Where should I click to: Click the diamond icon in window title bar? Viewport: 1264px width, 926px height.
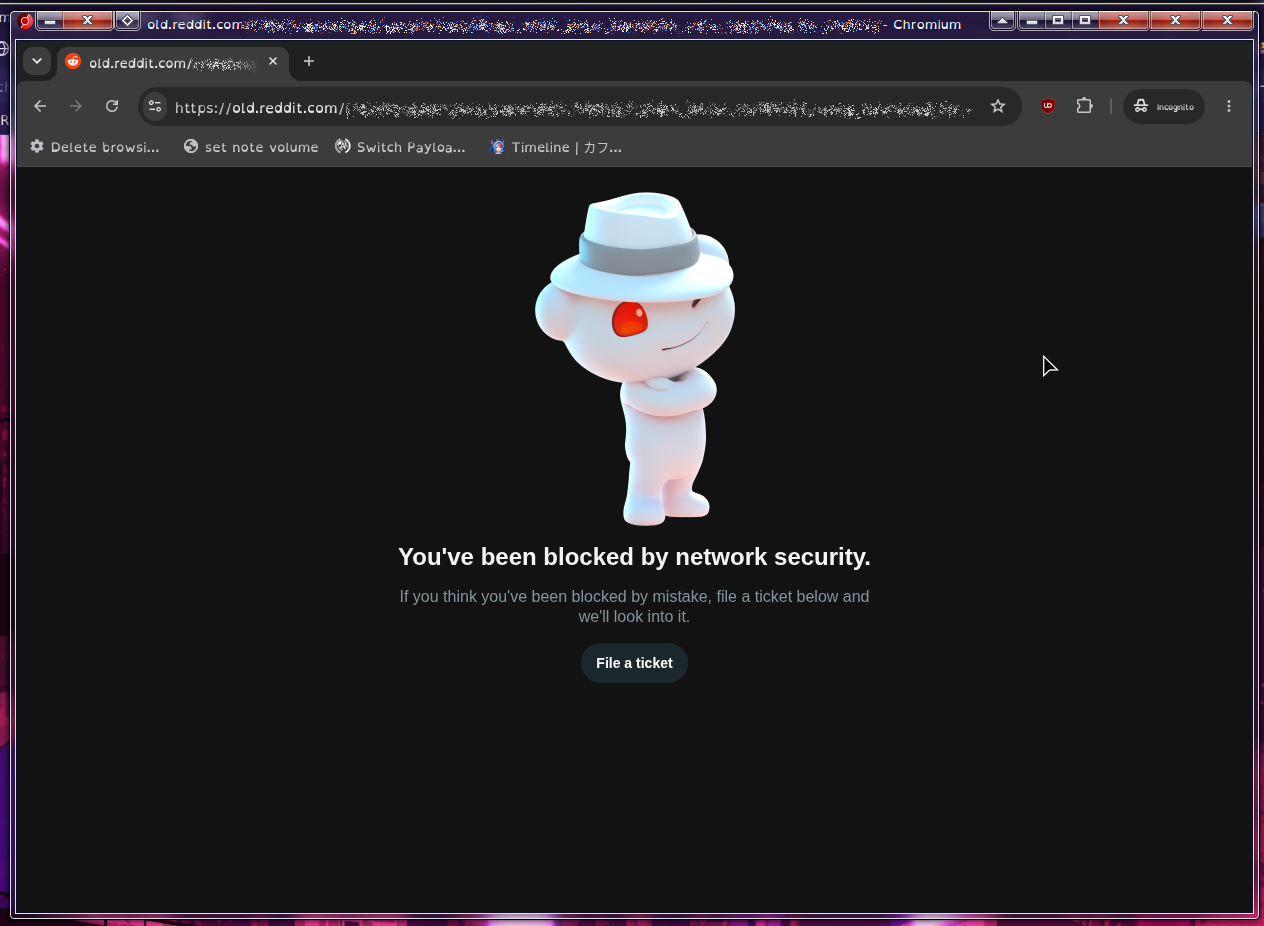point(127,20)
